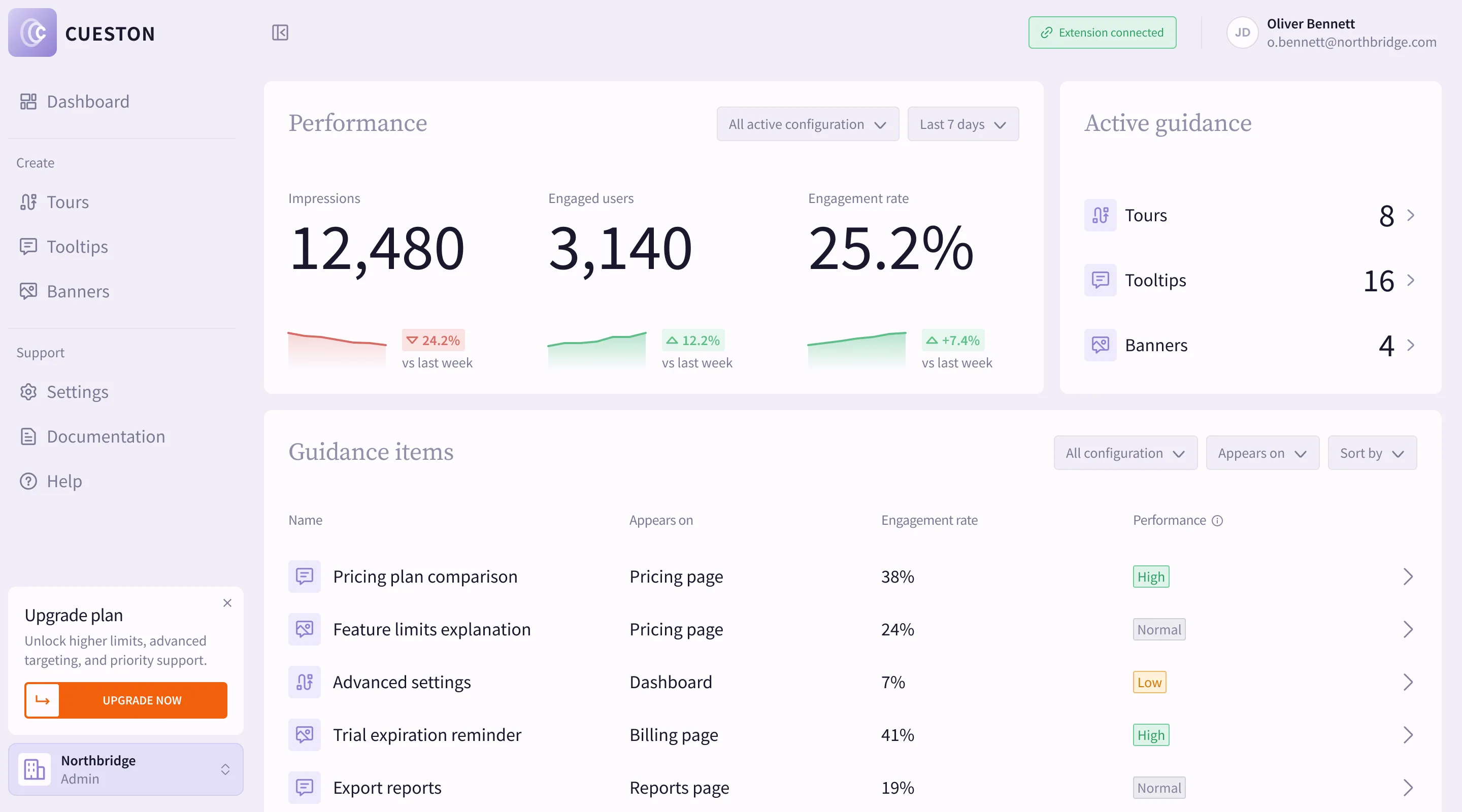1462x812 pixels.
Task: Click the banner icon beside Feature limits explanation
Action: pyautogui.click(x=304, y=629)
